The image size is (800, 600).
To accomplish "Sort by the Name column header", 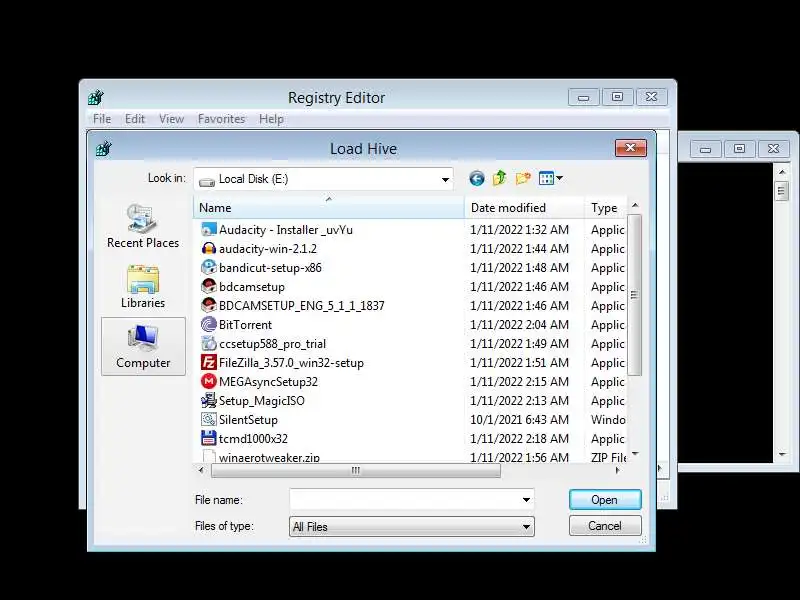I will tap(329, 208).
